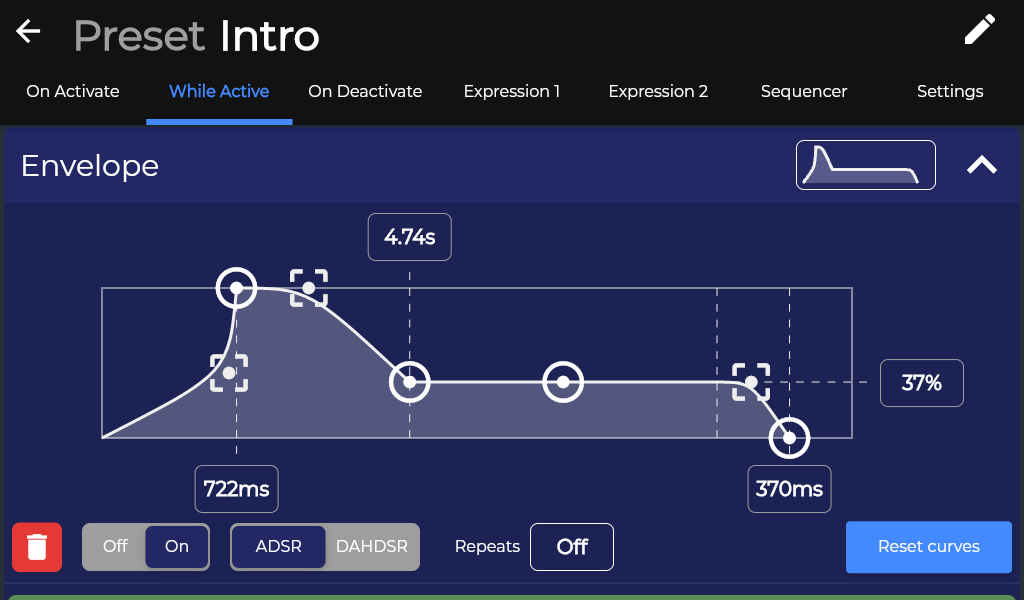Select the attack curve bracket handle
Screen dimensions: 1024x600
[x=229, y=373]
